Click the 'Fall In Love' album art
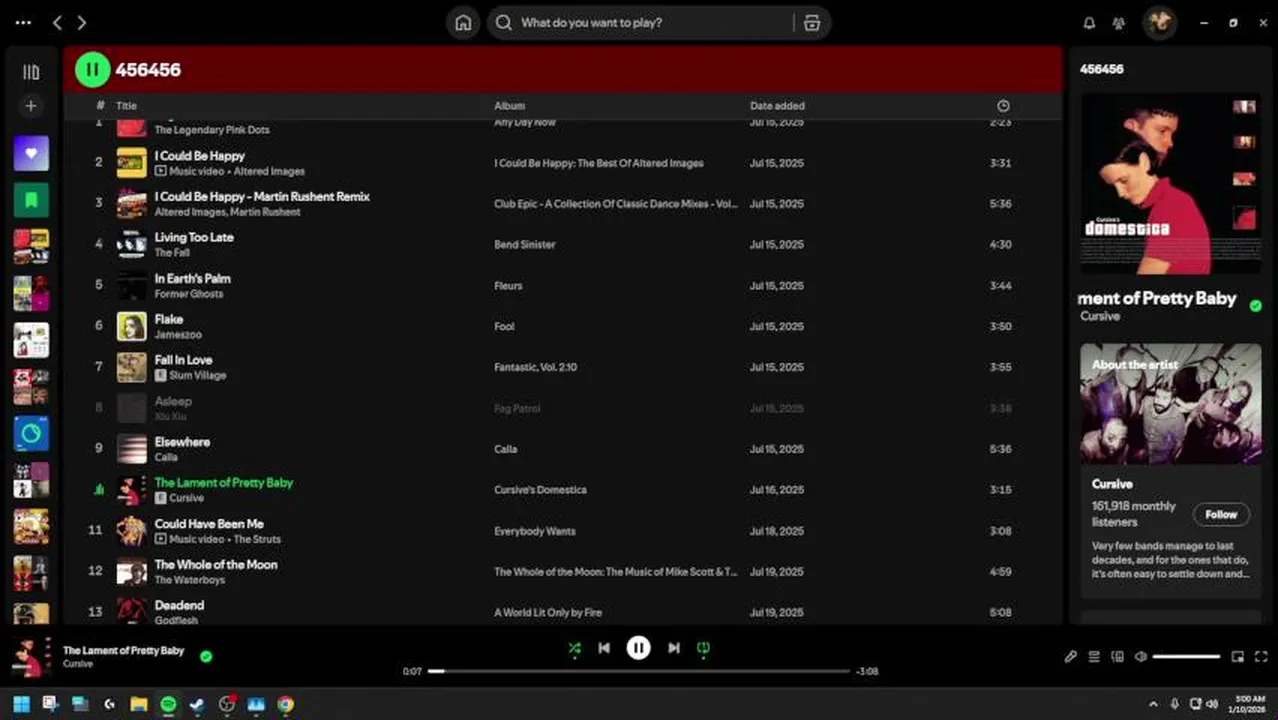 (131, 367)
